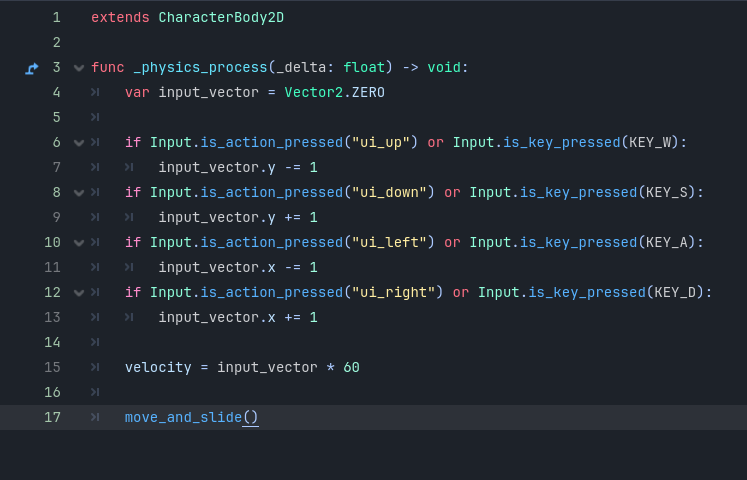Fold the ui_up if block on line 6
Viewport: 747px width, 480px height.
(79, 143)
